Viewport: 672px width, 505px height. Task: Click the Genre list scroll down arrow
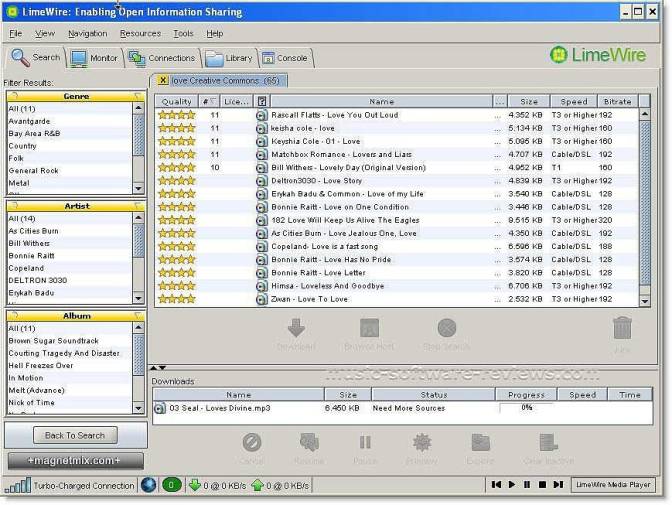[x=138, y=188]
